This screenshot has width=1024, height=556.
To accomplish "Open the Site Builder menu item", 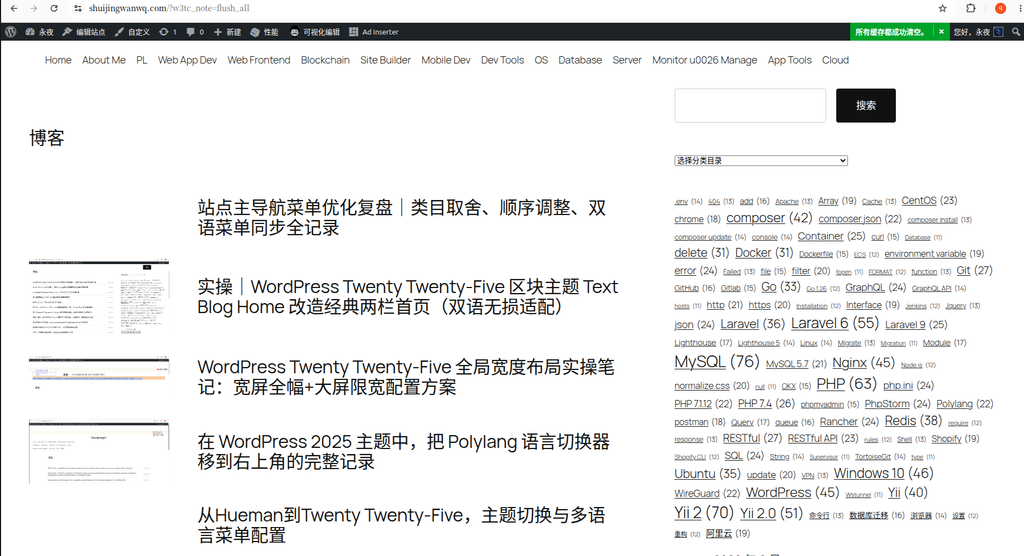I will tap(385, 60).
